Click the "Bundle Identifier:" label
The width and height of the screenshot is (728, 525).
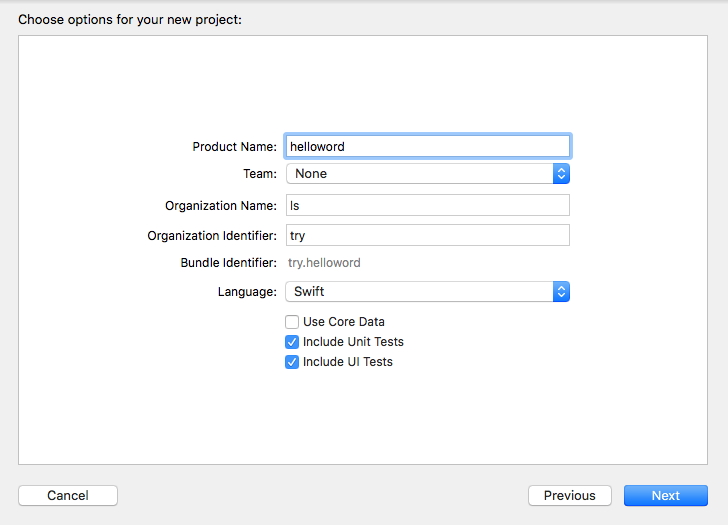pos(228,263)
